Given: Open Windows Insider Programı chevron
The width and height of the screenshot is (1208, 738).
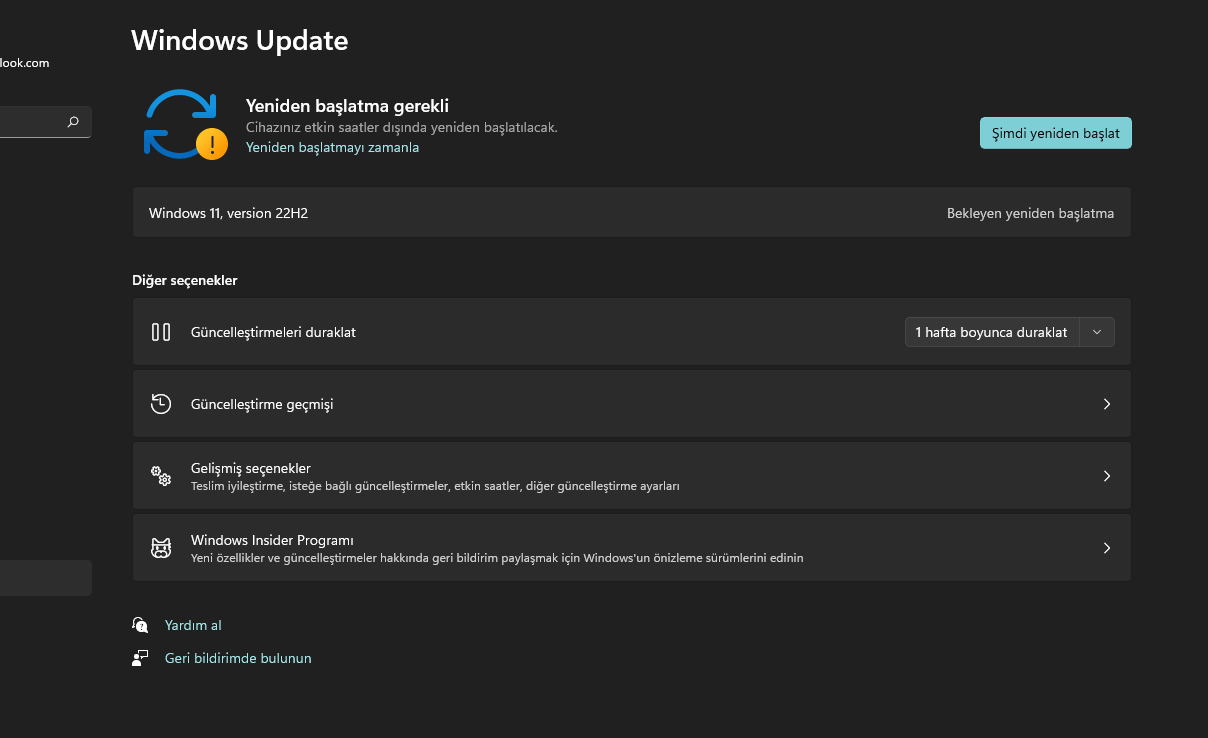Looking at the screenshot, I should 1107,548.
